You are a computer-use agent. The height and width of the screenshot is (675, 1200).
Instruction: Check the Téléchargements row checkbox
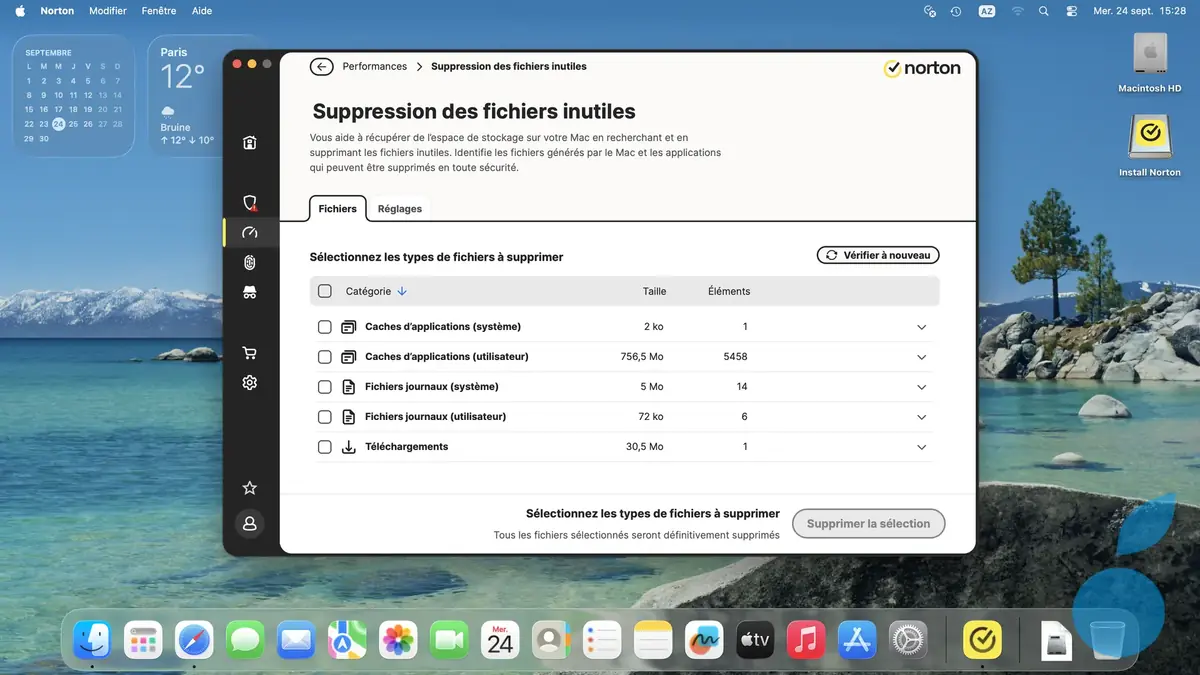pos(324,447)
